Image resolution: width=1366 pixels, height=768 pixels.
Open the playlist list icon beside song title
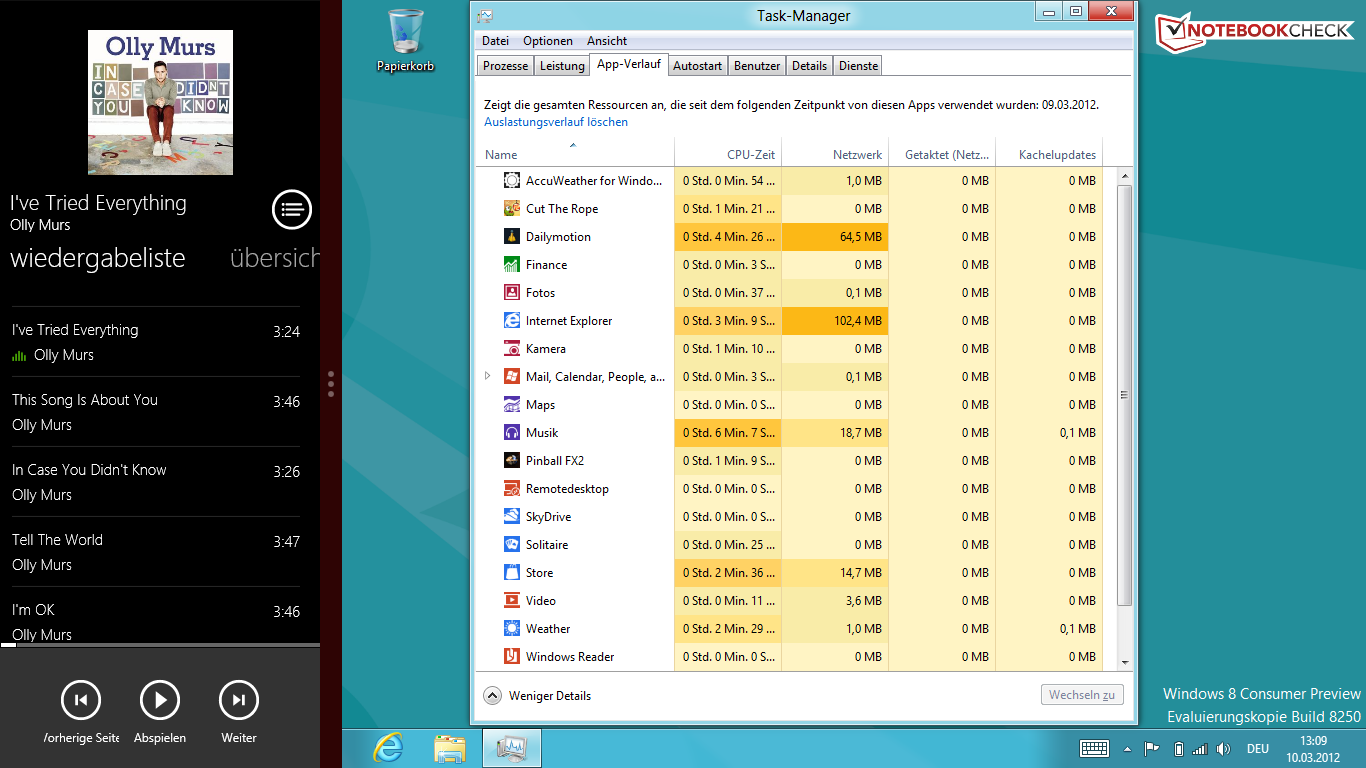click(x=292, y=210)
